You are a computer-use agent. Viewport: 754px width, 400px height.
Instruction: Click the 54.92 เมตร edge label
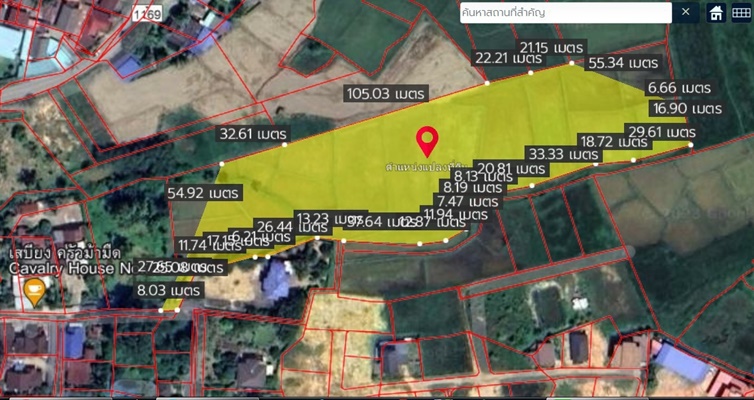click(x=203, y=192)
